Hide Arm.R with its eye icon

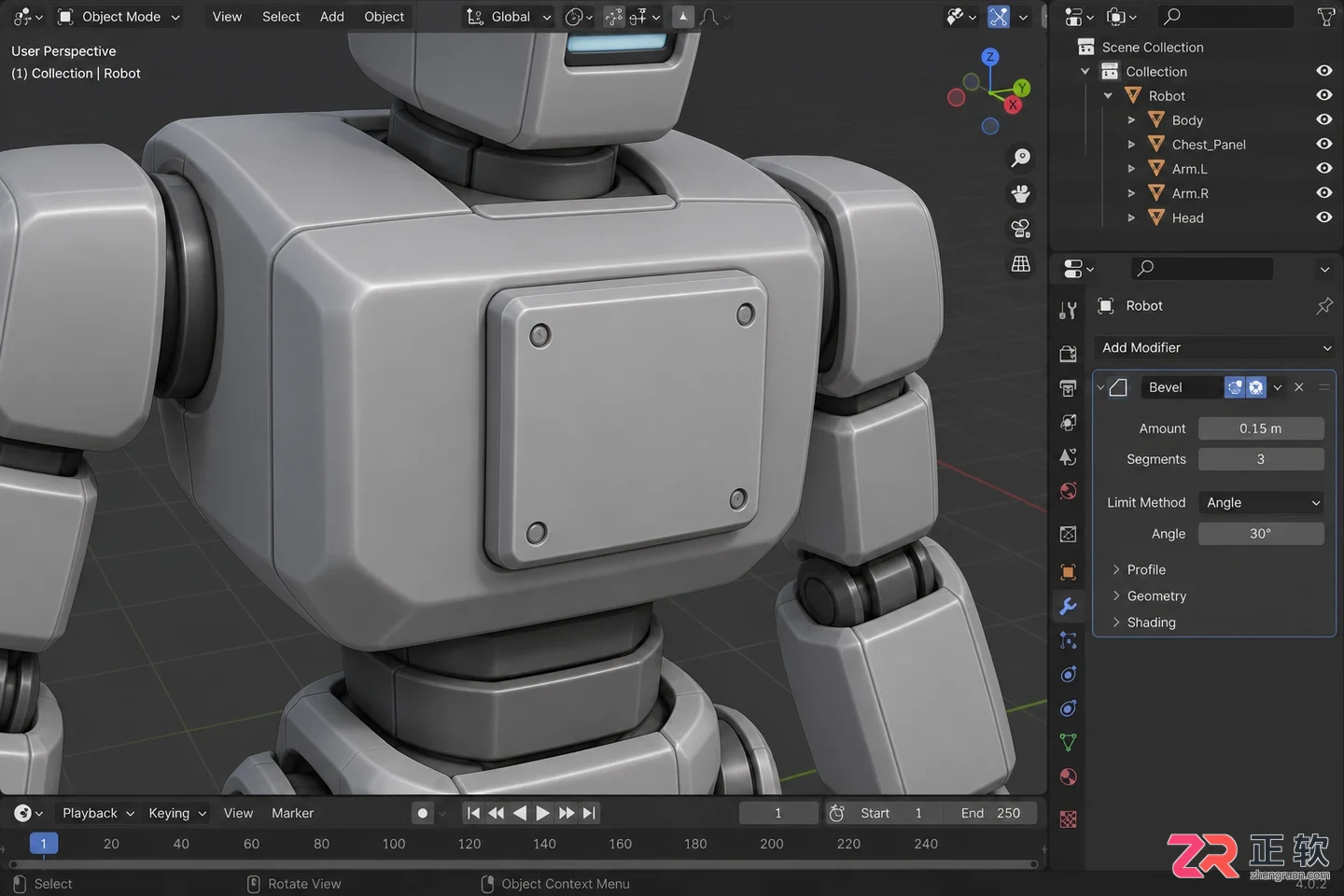coord(1323,192)
